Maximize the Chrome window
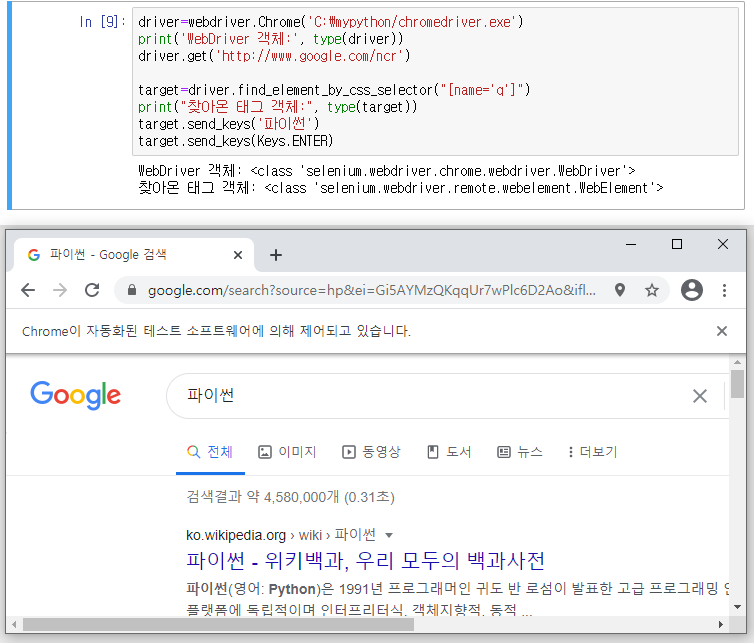 point(677,244)
